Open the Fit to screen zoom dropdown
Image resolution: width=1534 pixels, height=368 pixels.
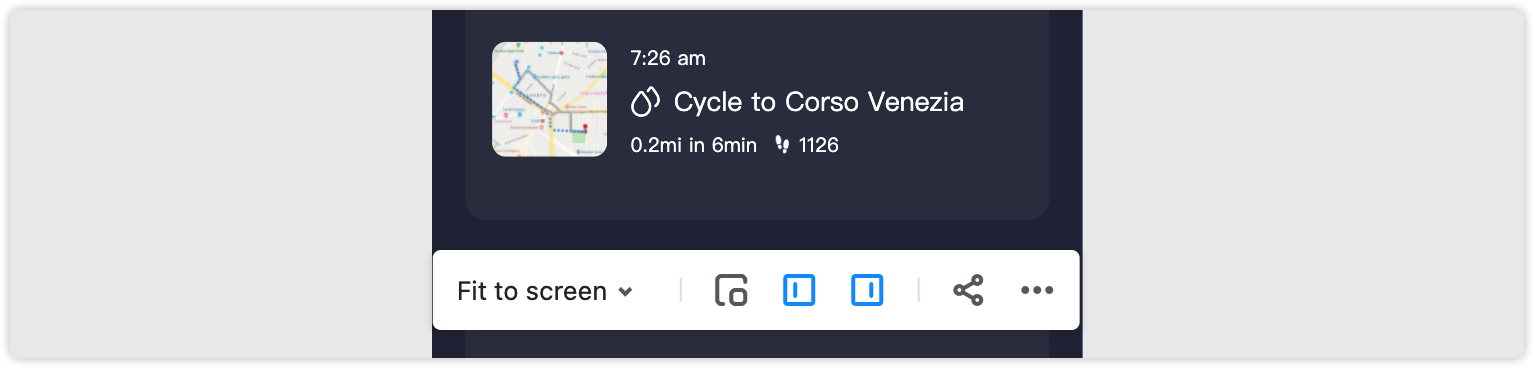point(544,291)
